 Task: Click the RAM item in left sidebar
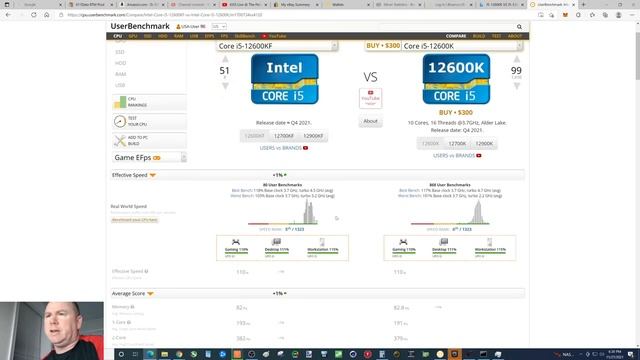tap(120, 74)
